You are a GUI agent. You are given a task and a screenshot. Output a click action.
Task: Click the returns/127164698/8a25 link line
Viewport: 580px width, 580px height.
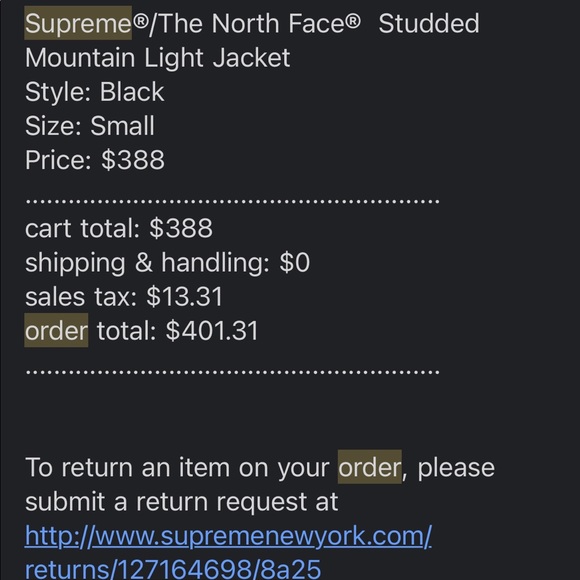click(x=173, y=569)
